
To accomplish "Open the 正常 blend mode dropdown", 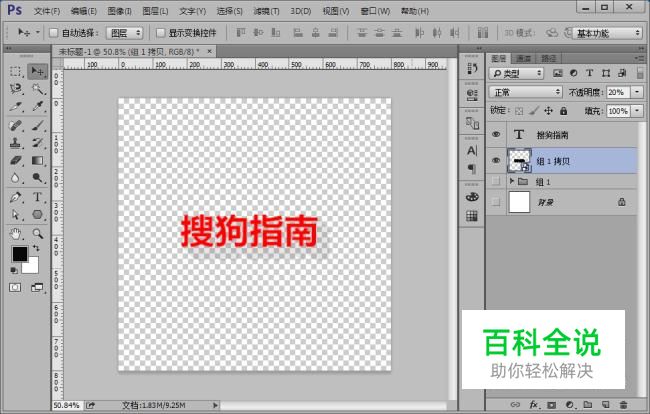I will pyautogui.click(x=525, y=92).
